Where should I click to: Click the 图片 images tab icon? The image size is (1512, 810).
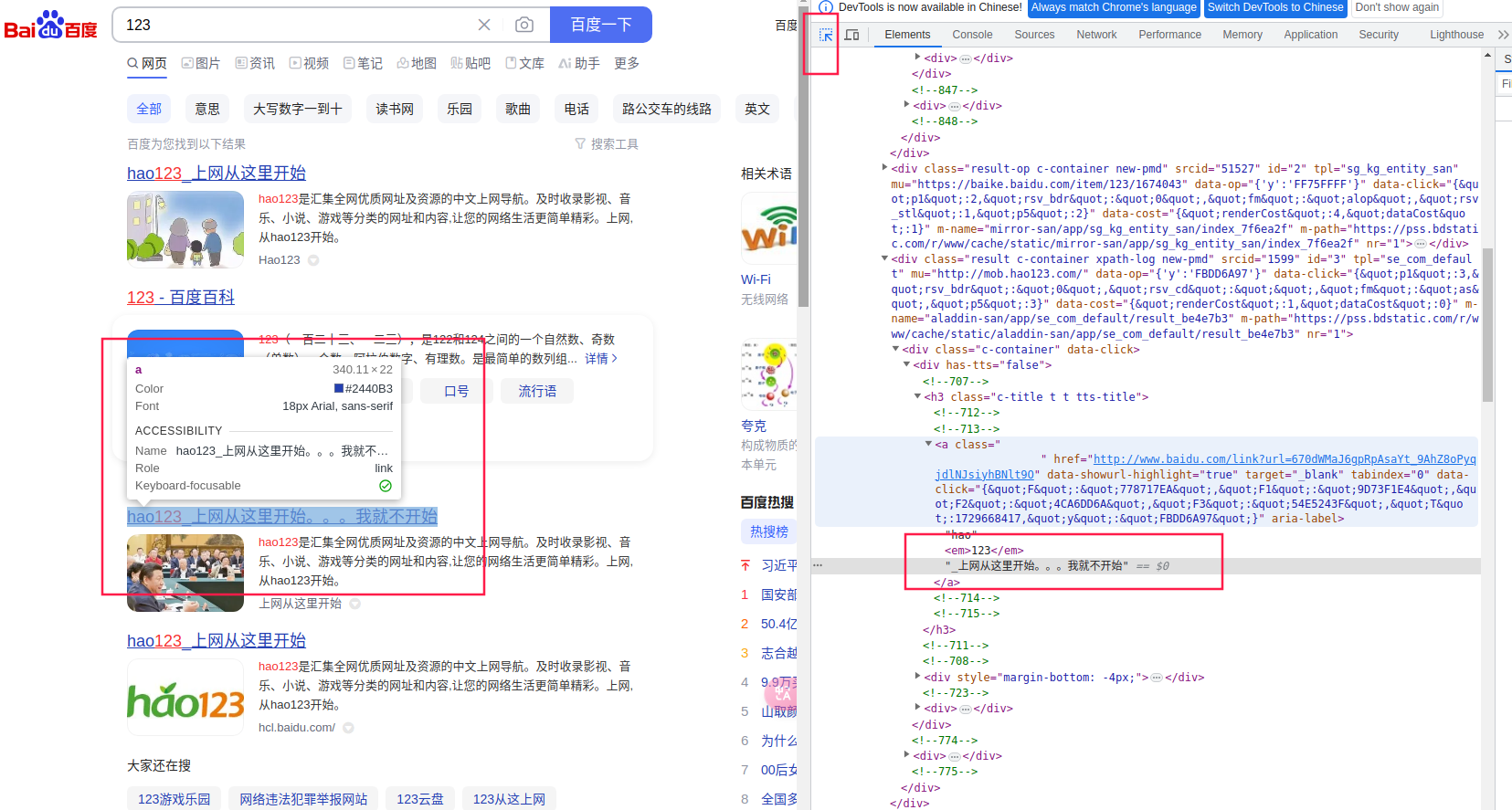[x=187, y=63]
